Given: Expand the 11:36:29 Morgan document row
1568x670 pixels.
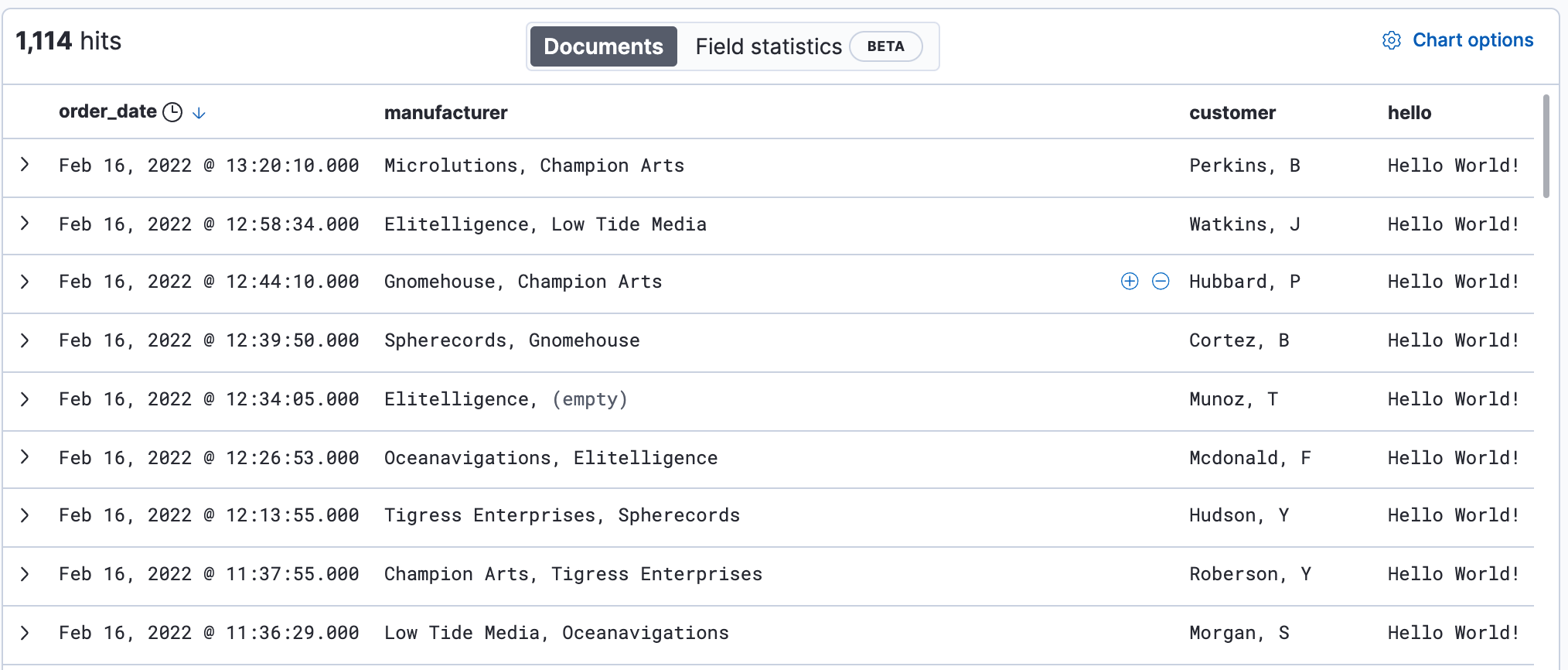Looking at the screenshot, I should 26,633.
